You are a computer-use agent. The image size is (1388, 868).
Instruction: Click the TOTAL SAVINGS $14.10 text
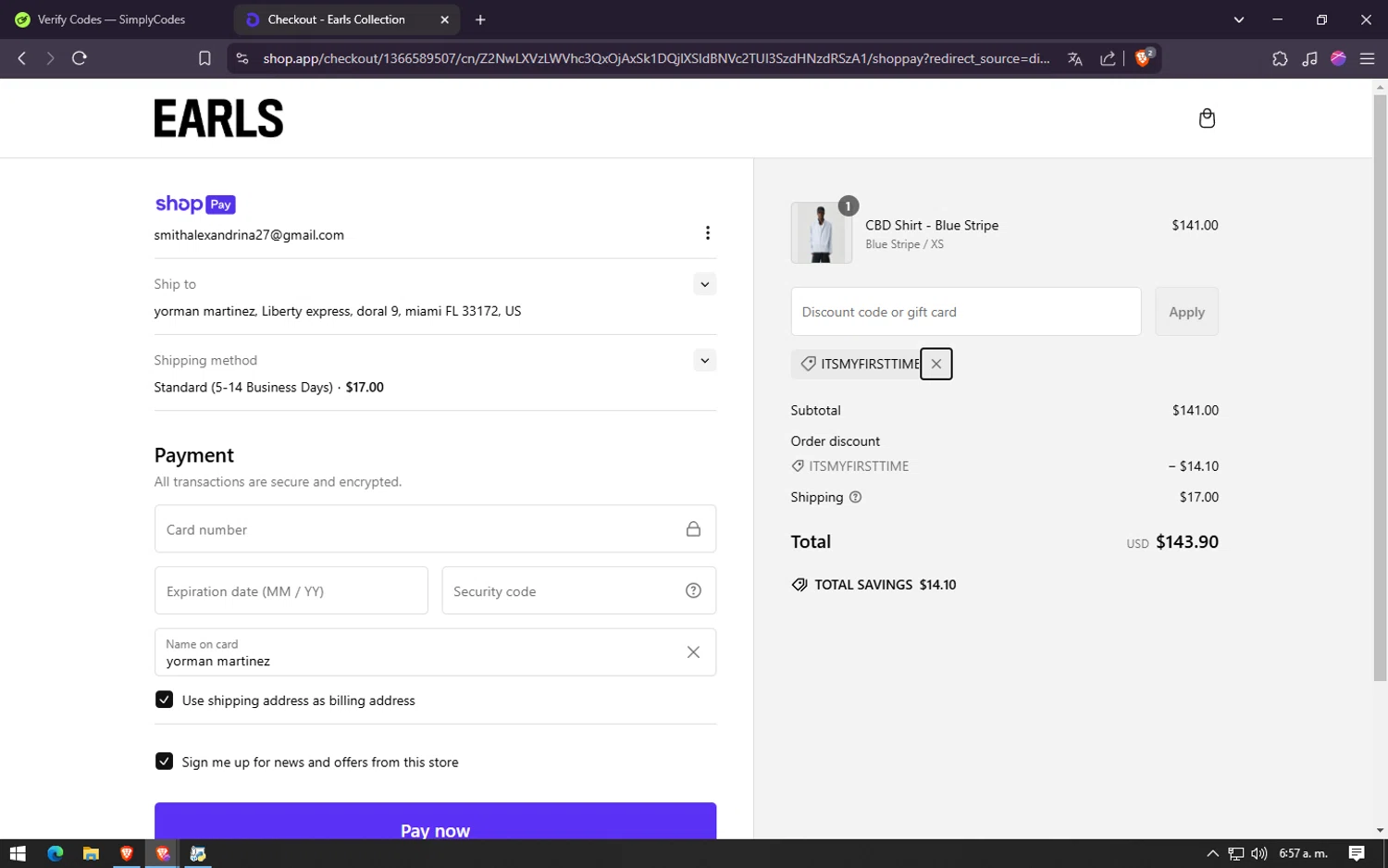(x=885, y=585)
